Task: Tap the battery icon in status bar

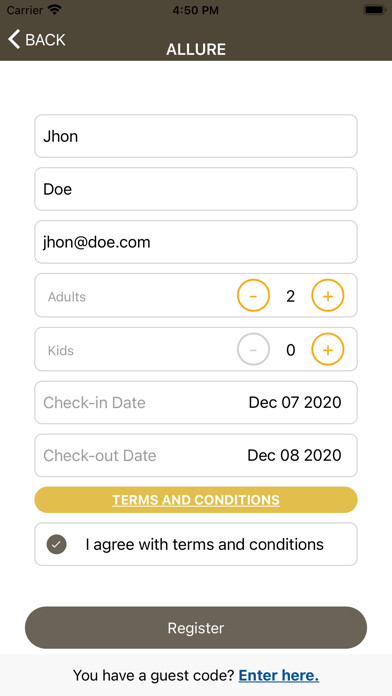Action: (x=374, y=10)
